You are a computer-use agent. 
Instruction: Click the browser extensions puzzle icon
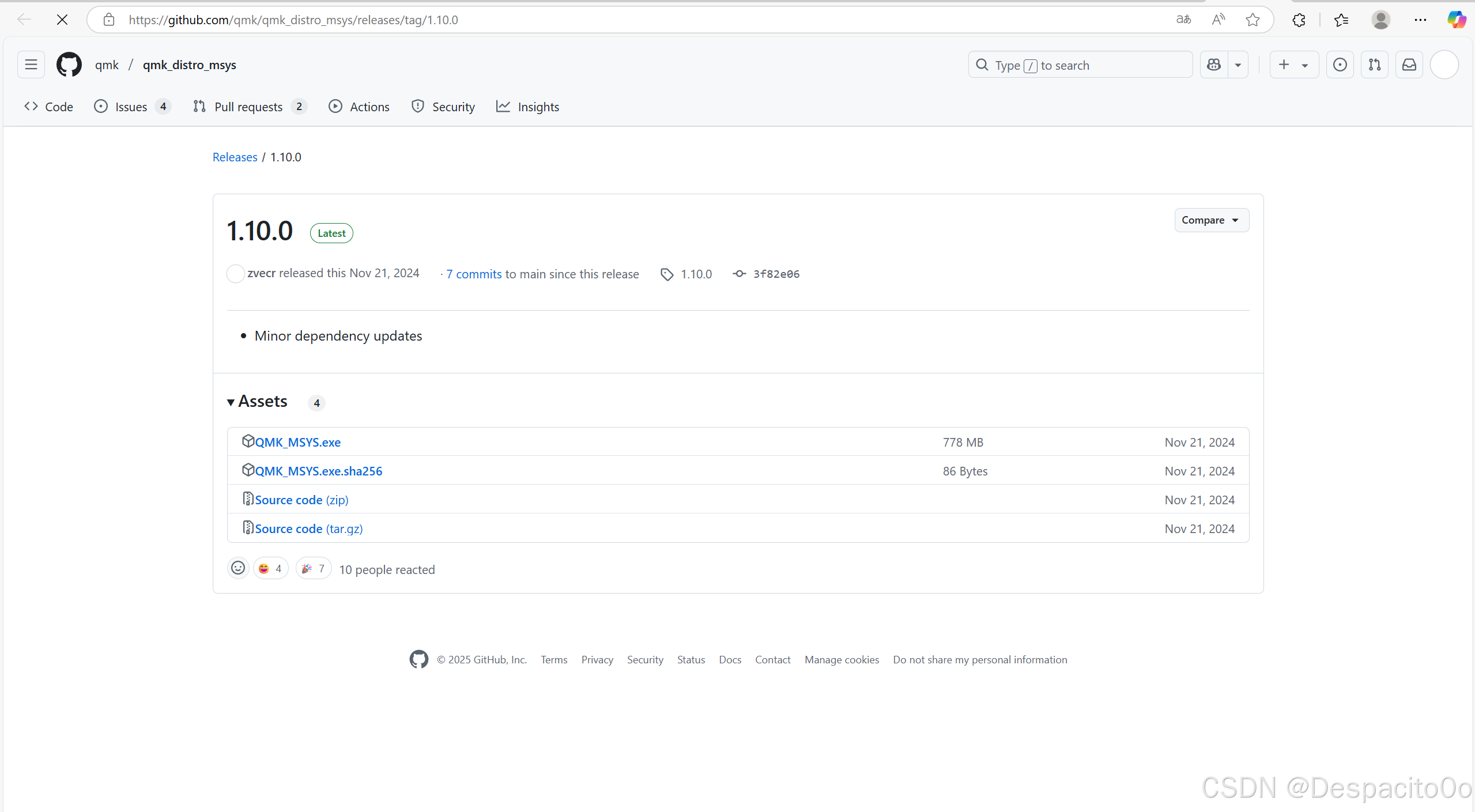tap(1299, 20)
